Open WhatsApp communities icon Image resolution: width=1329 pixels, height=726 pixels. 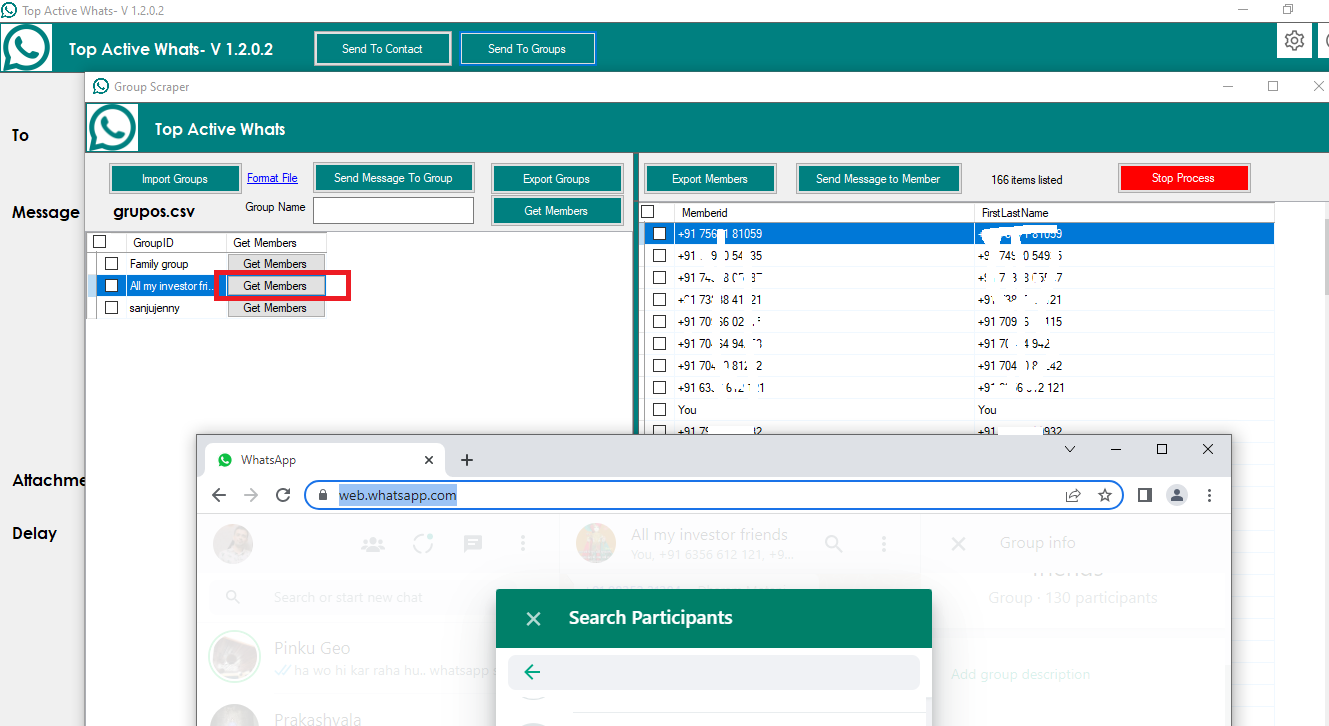tap(373, 544)
